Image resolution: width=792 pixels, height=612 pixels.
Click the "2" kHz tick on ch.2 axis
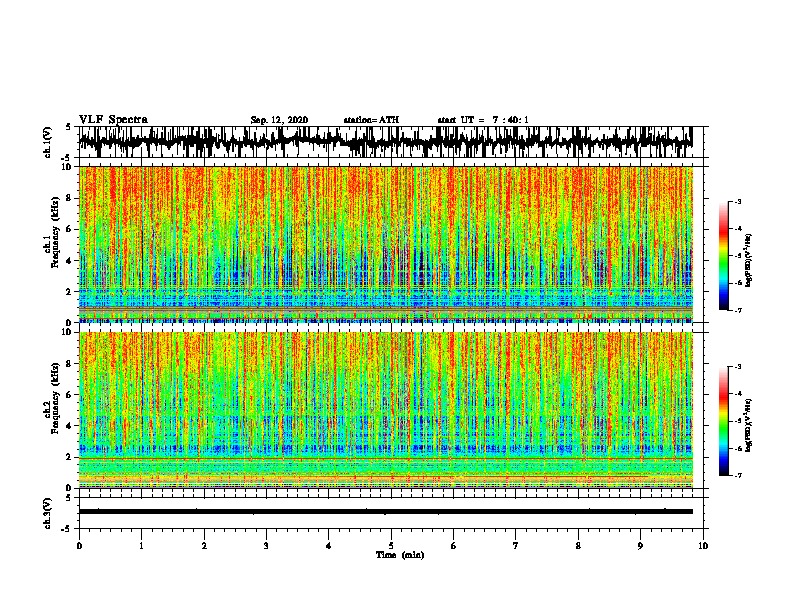[x=70, y=457]
